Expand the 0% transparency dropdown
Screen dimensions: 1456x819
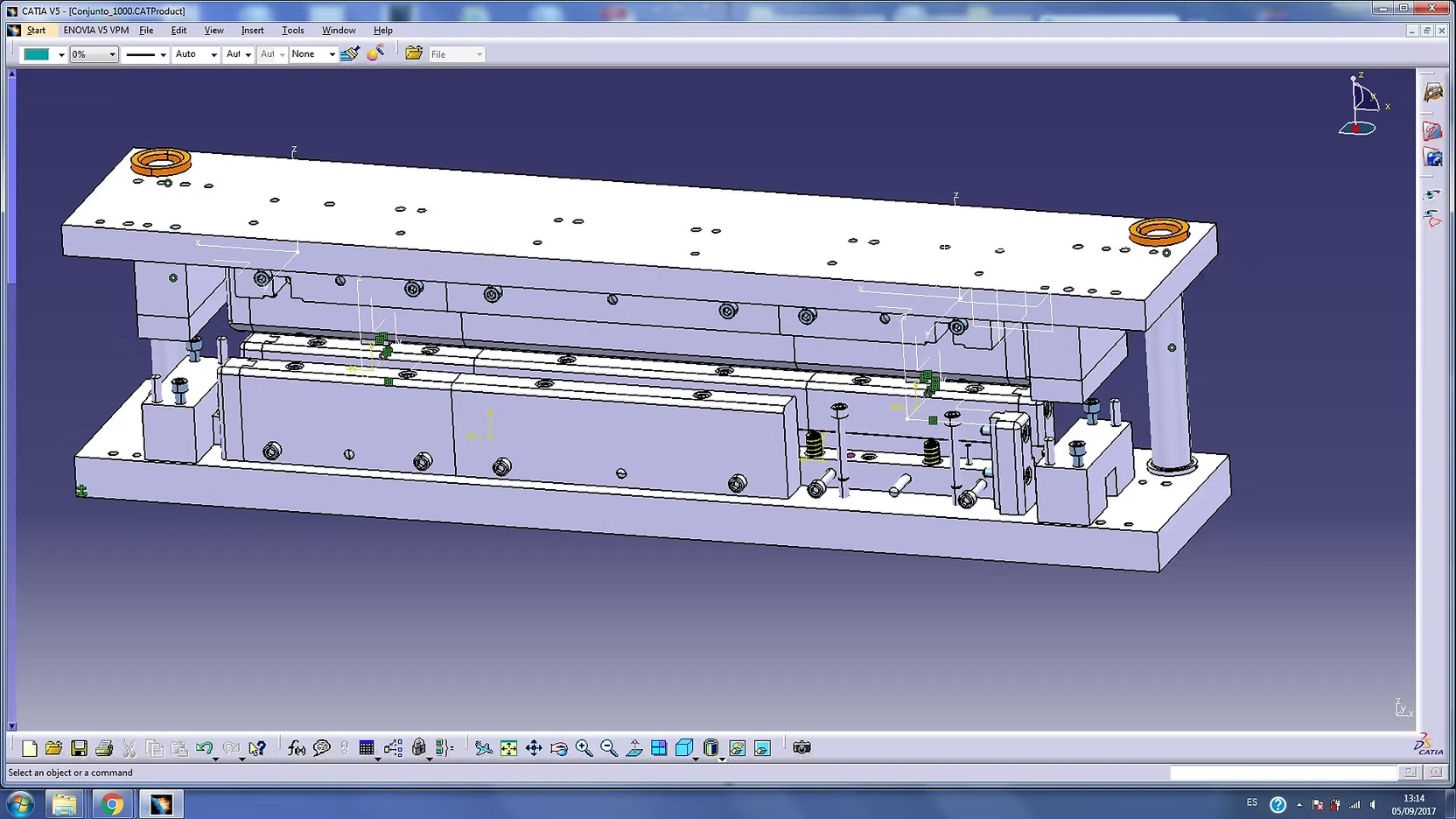tap(112, 54)
